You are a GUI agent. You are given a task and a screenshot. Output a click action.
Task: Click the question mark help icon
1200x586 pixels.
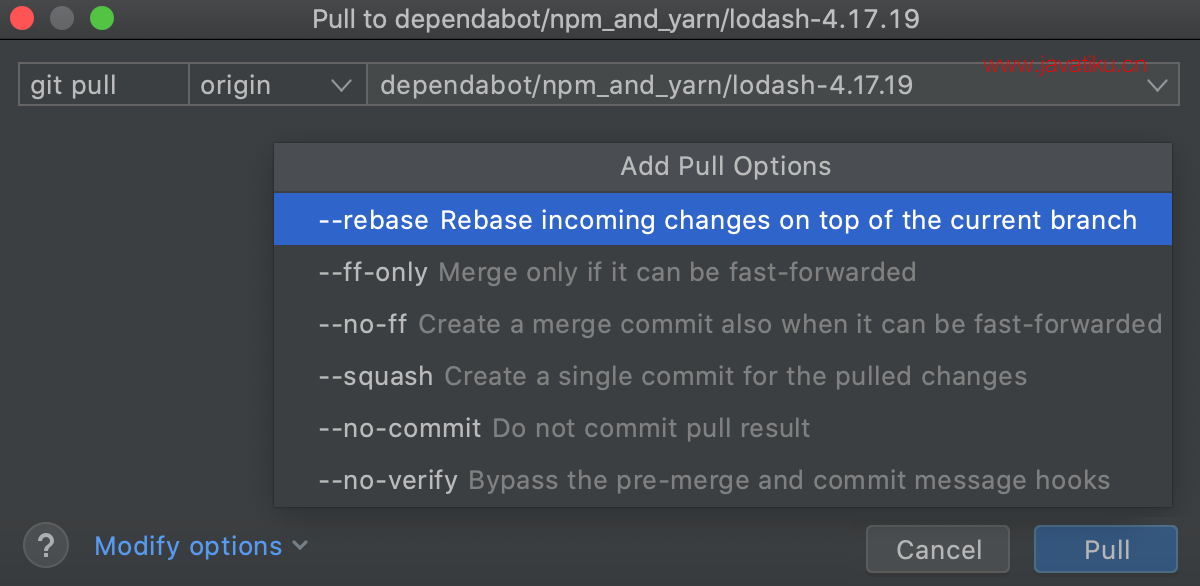pos(45,546)
